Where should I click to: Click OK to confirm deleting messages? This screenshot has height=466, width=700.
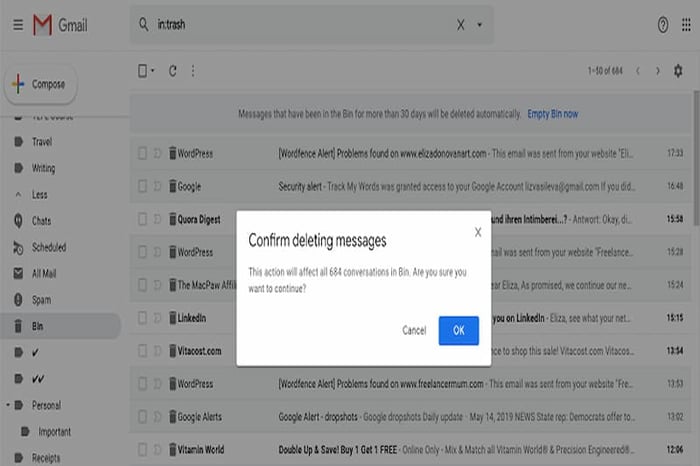458,330
